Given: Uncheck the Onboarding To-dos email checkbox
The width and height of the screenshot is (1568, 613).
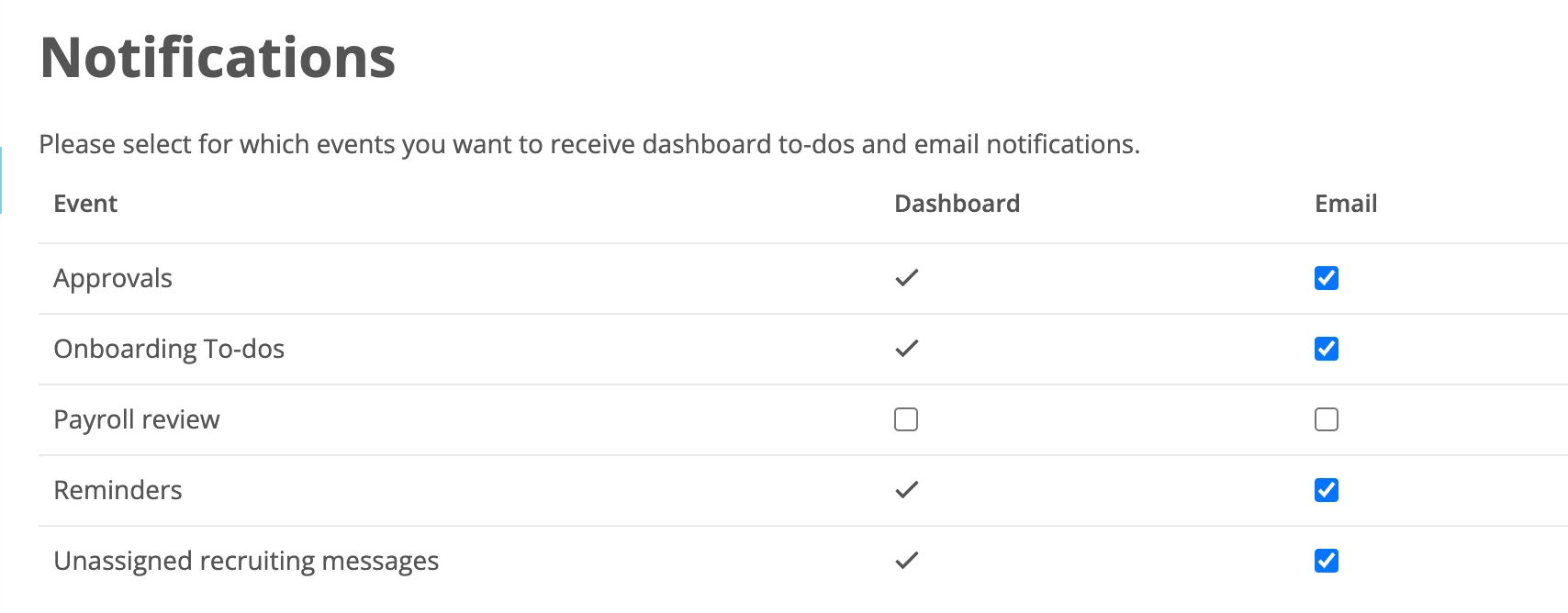Looking at the screenshot, I should pyautogui.click(x=1326, y=349).
